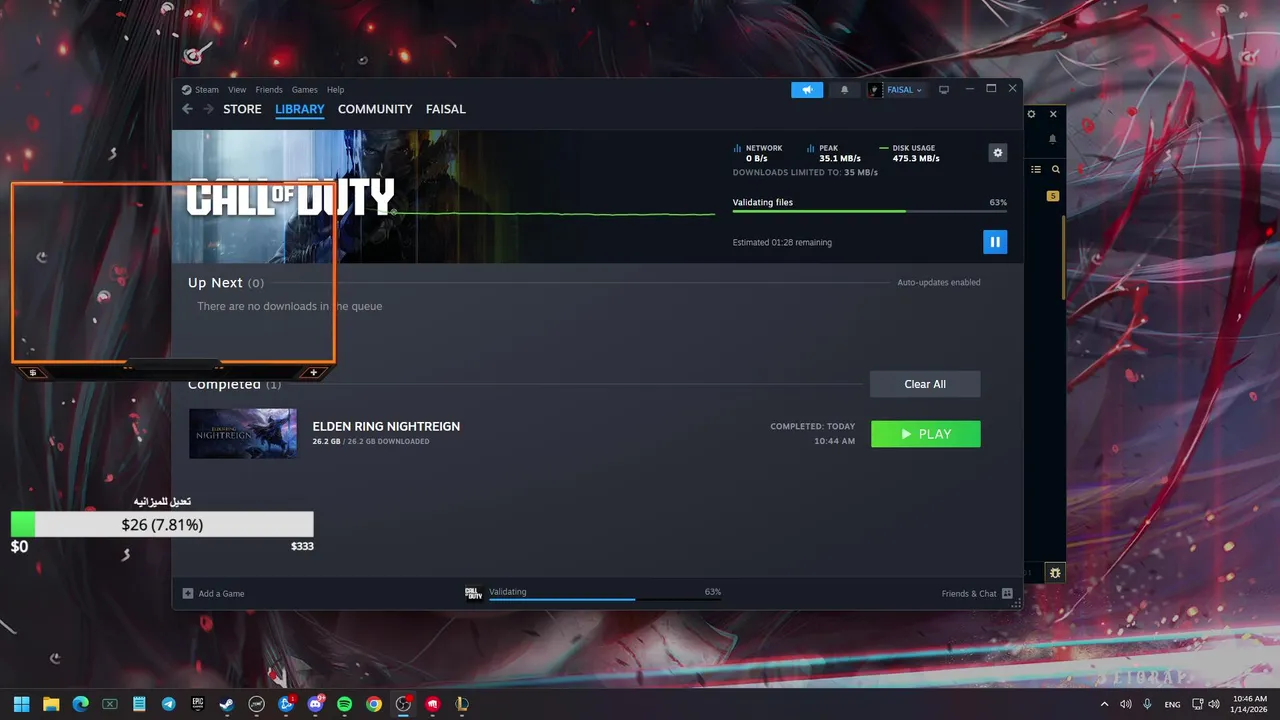Image resolution: width=1280 pixels, height=720 pixels.
Task: Click Downloads limited to 35 MB/s text
Action: coord(805,173)
